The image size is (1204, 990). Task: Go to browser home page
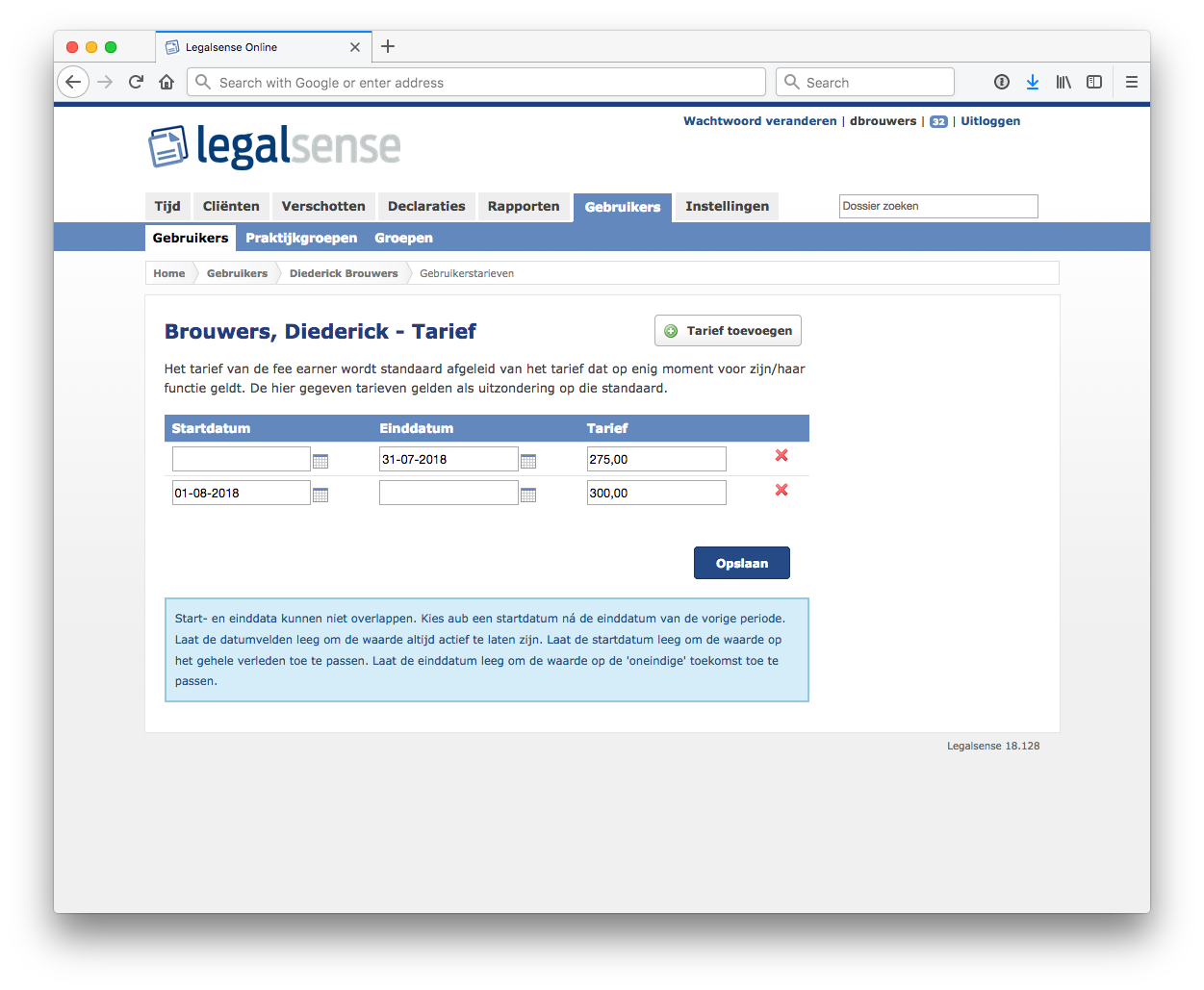(167, 82)
